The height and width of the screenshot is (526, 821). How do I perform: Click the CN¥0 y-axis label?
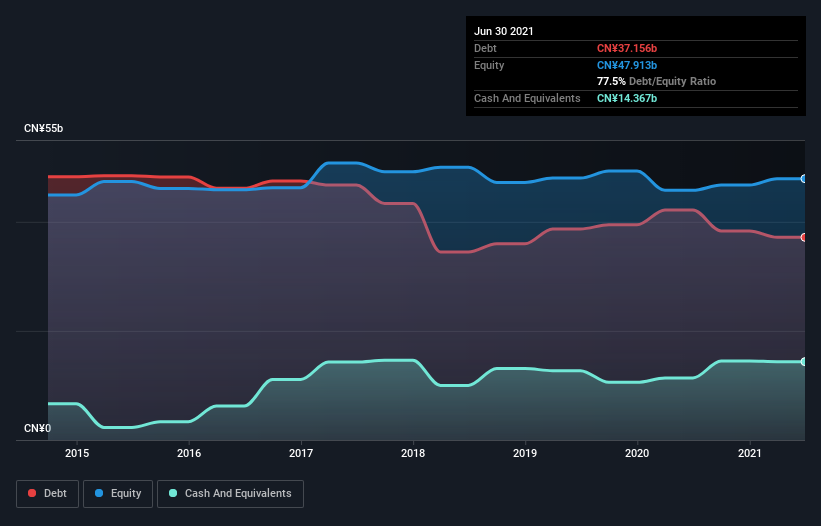coord(38,429)
